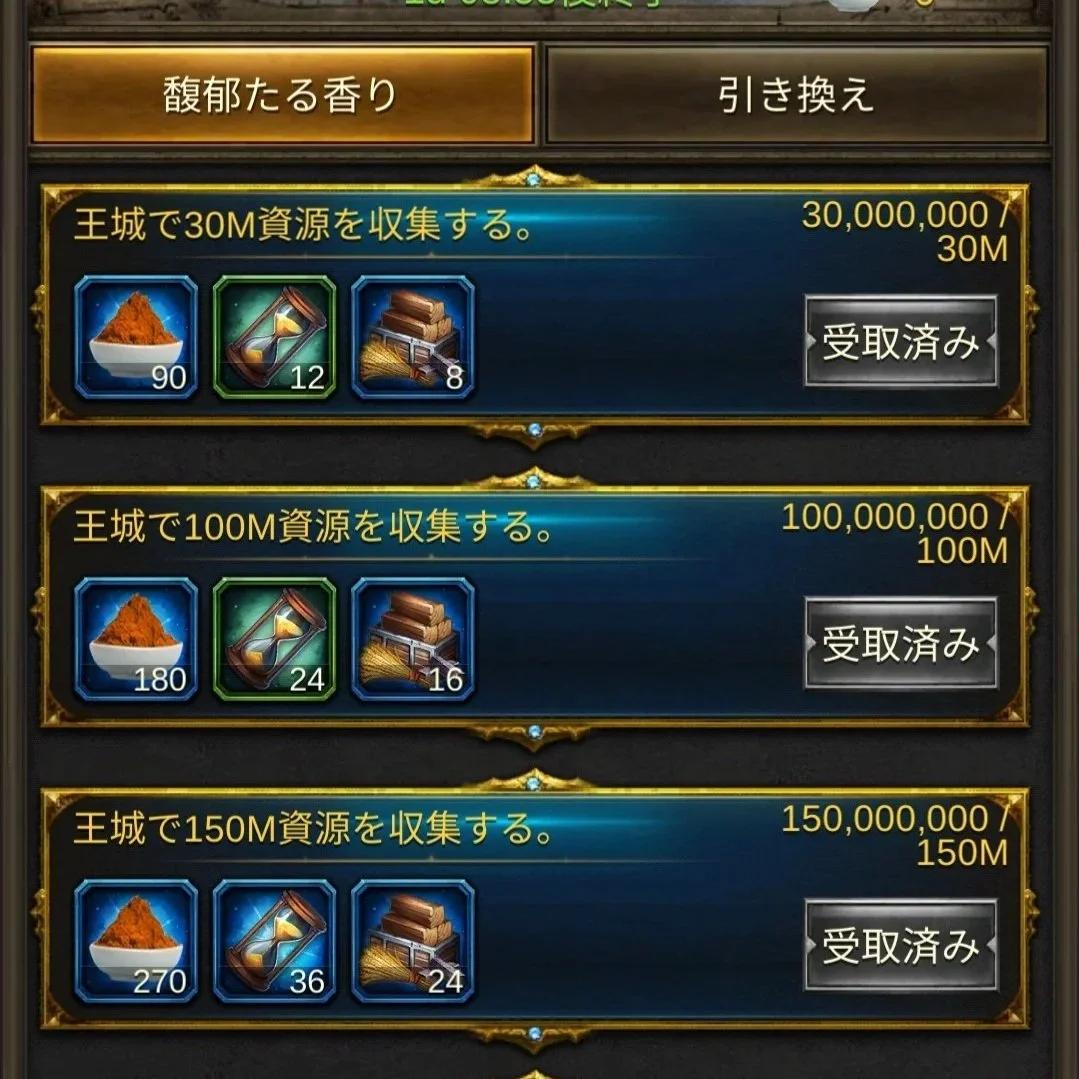Screen dimensions: 1079x1079
Task: Tap the green hourglass speedup showing 24
Action: coord(275,639)
